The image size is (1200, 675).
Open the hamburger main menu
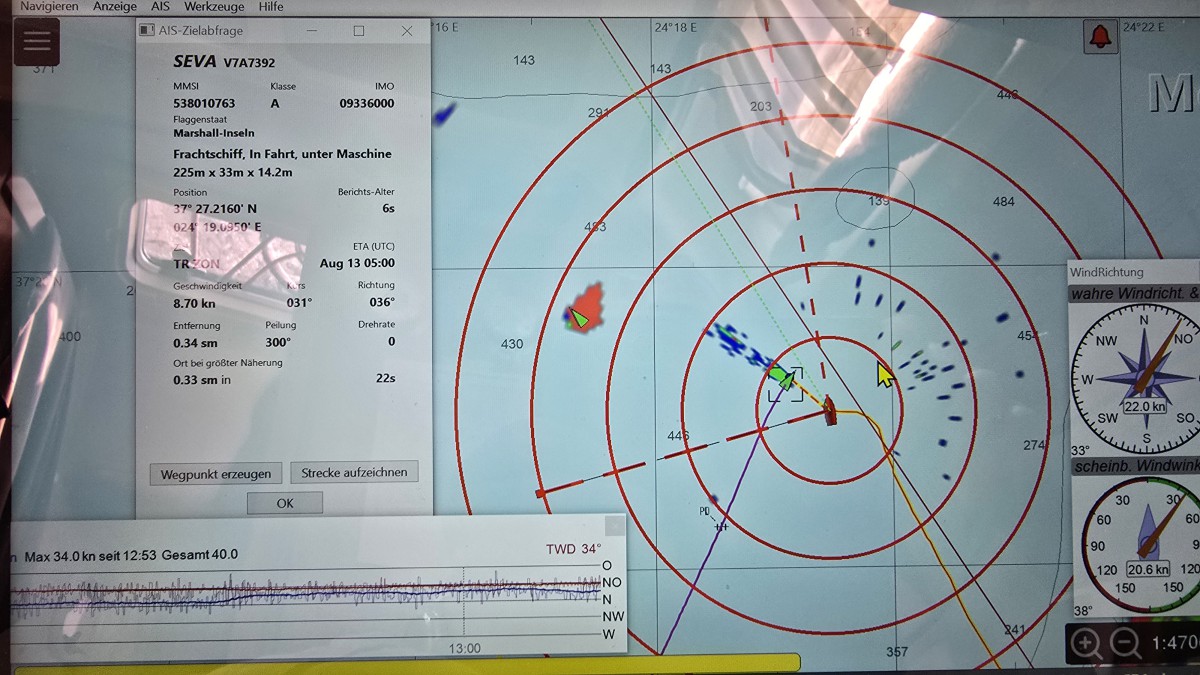coord(36,41)
